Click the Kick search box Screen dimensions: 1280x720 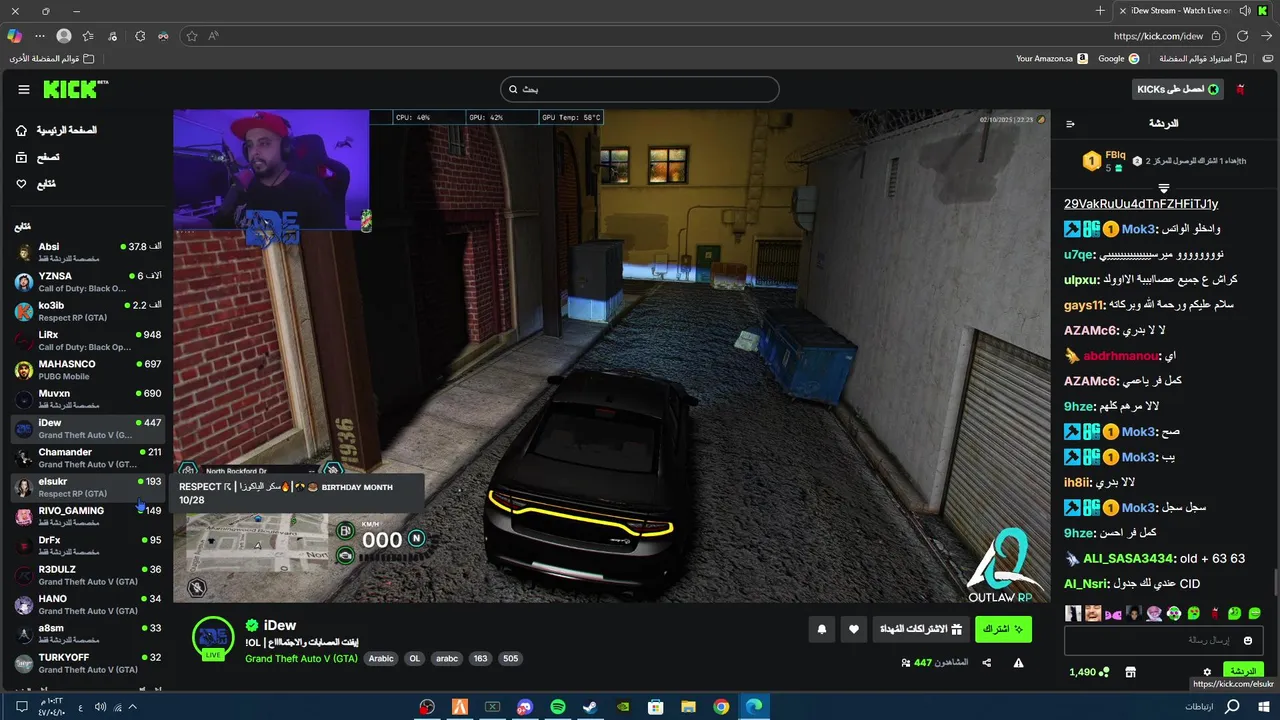click(640, 89)
